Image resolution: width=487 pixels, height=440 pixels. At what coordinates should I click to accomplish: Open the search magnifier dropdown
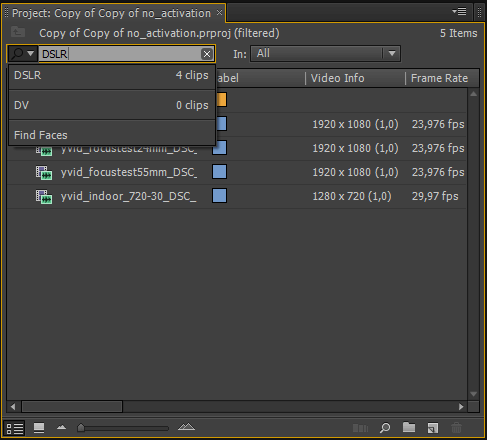pos(23,53)
